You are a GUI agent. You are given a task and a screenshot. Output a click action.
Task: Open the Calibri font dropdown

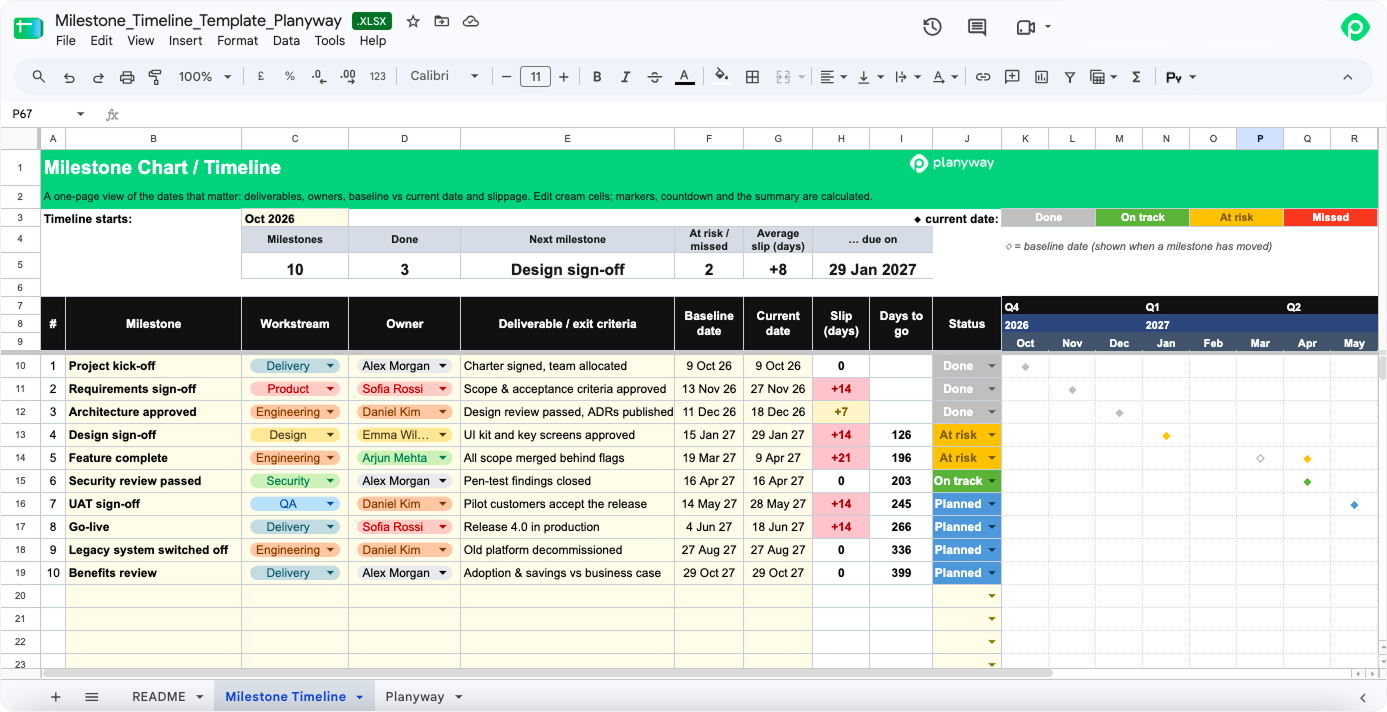coord(444,77)
